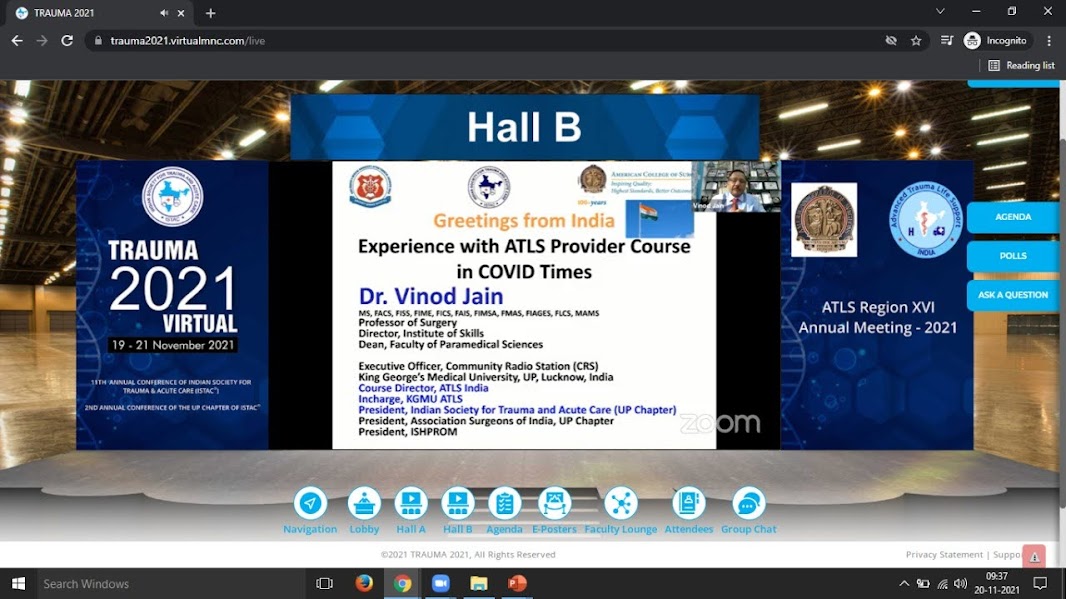Open a new browser tab
This screenshot has width=1066, height=599.
point(210,13)
